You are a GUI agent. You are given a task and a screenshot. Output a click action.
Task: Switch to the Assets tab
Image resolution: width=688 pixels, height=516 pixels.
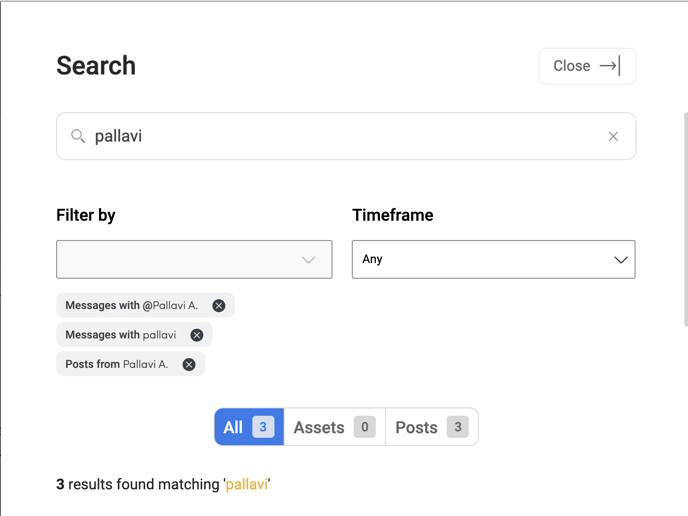pos(335,427)
